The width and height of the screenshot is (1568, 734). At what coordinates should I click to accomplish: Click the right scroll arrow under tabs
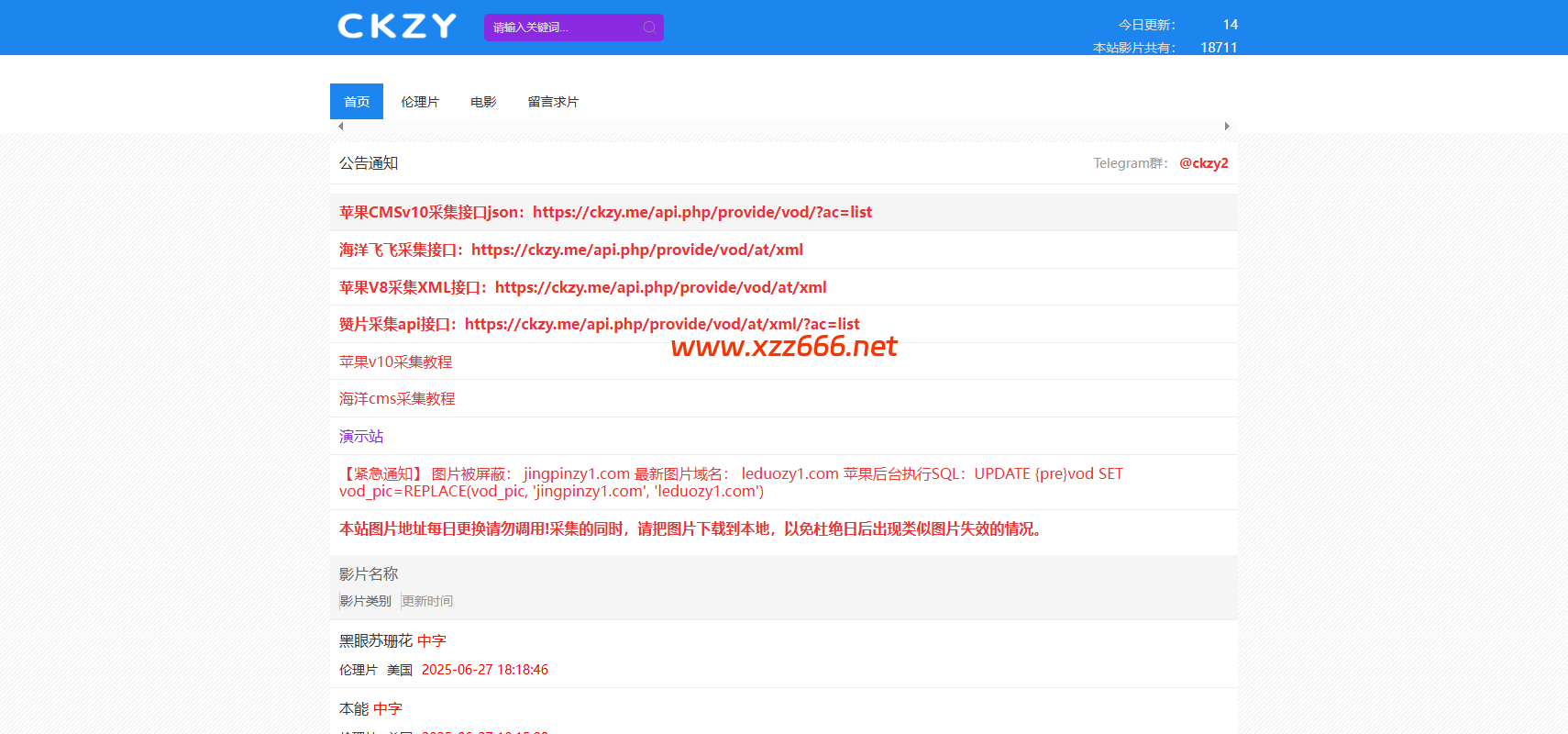pyautogui.click(x=1227, y=127)
